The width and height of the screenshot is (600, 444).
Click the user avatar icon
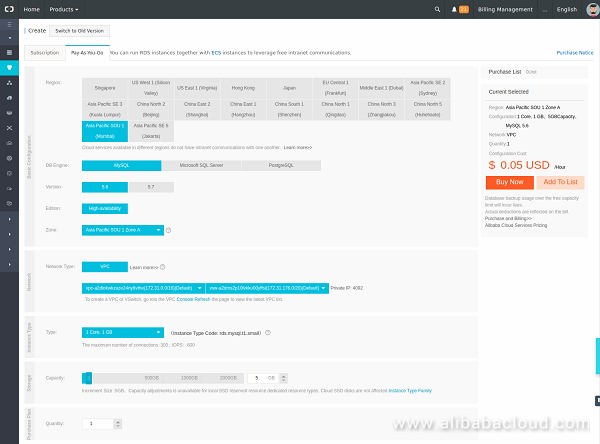coord(593,10)
